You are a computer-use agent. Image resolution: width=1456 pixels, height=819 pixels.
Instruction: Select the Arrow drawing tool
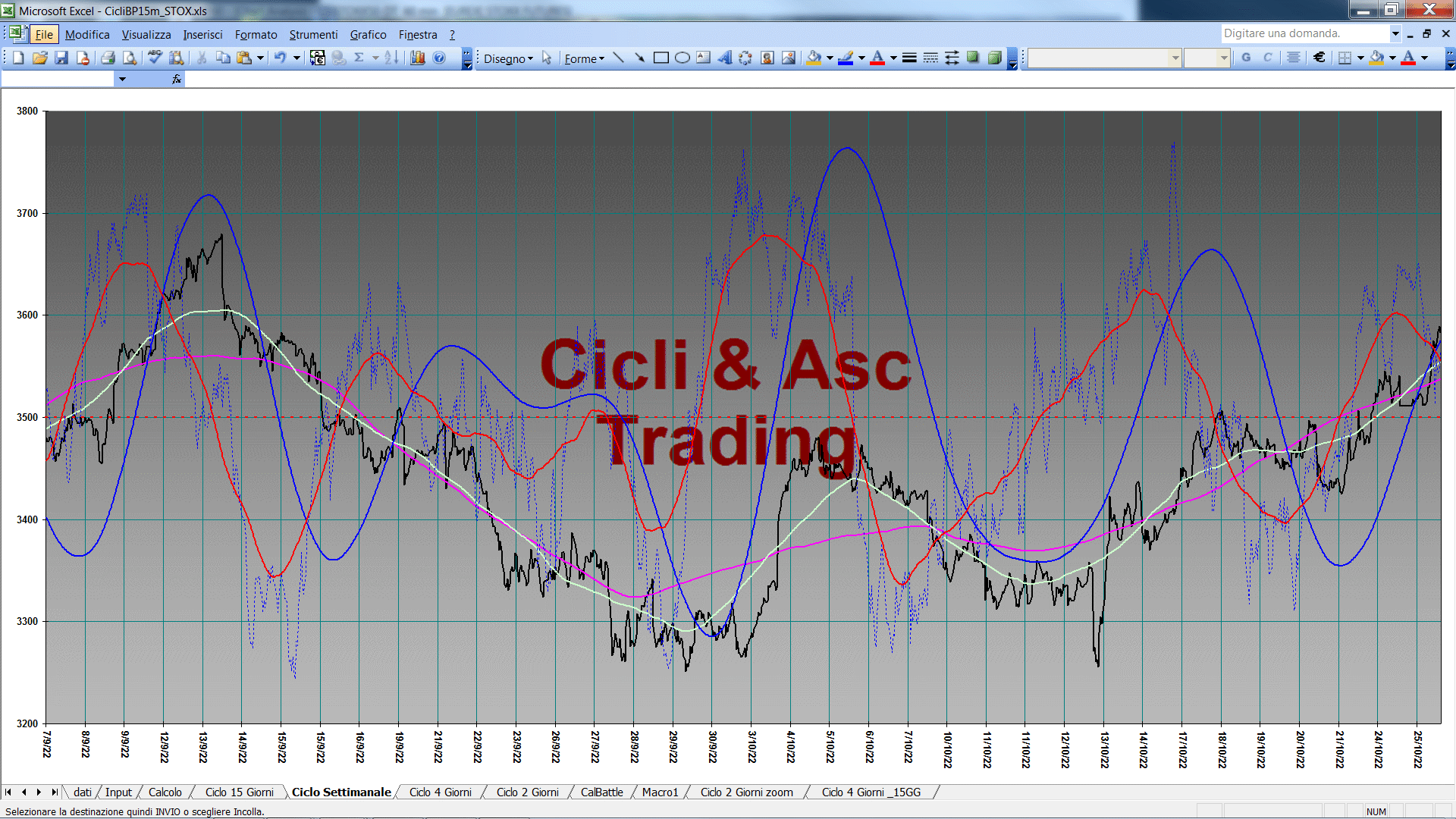[639, 58]
